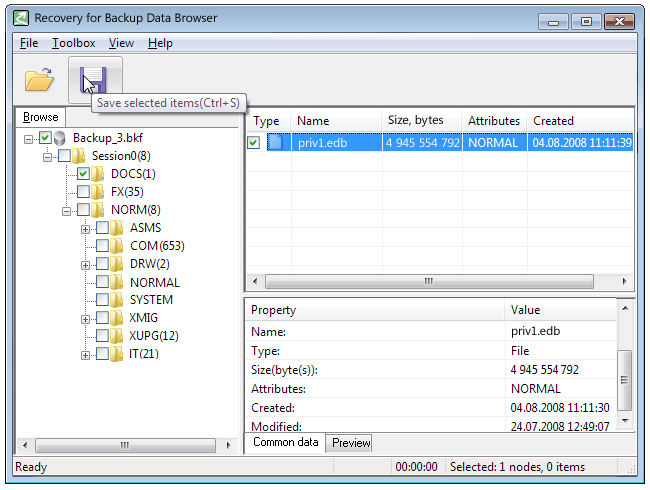The width and height of the screenshot is (650, 490).
Task: Switch to the Preview tab
Action: tap(351, 443)
